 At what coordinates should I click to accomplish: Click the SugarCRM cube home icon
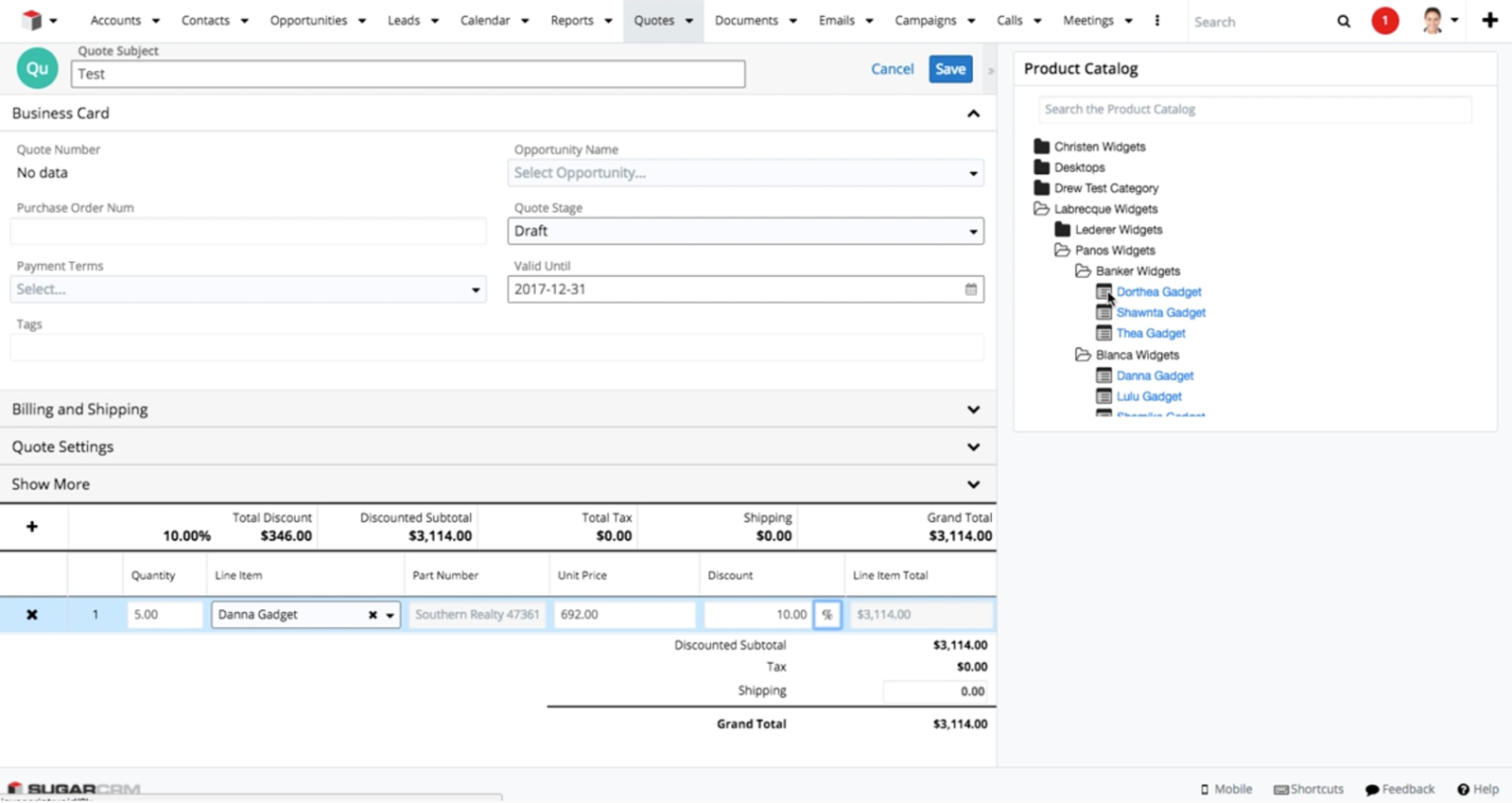(x=32, y=20)
